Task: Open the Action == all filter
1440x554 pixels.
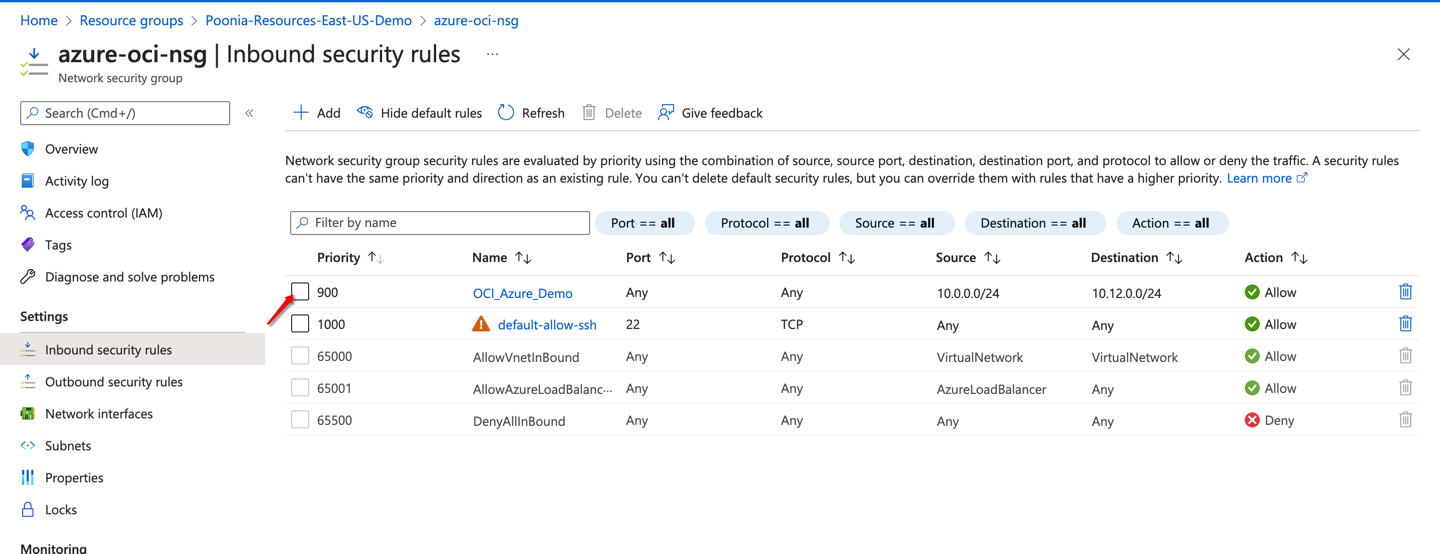Action: (1171, 223)
